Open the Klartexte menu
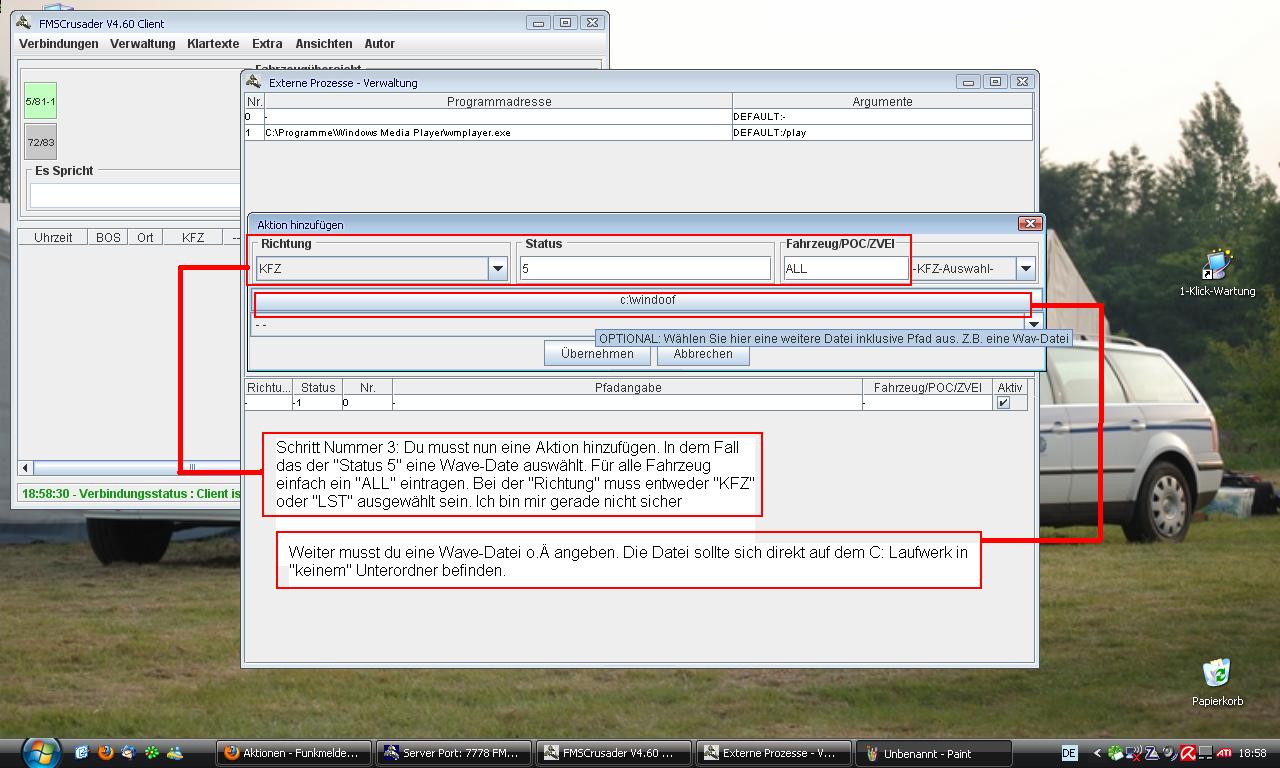The width and height of the screenshot is (1280, 768). [213, 44]
